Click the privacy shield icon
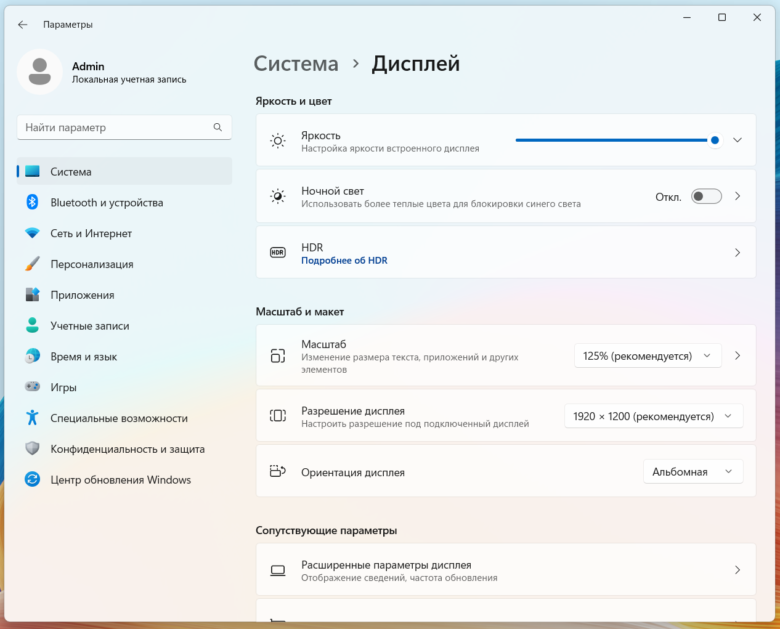Screen dimensions: 780x629 tap(32, 448)
